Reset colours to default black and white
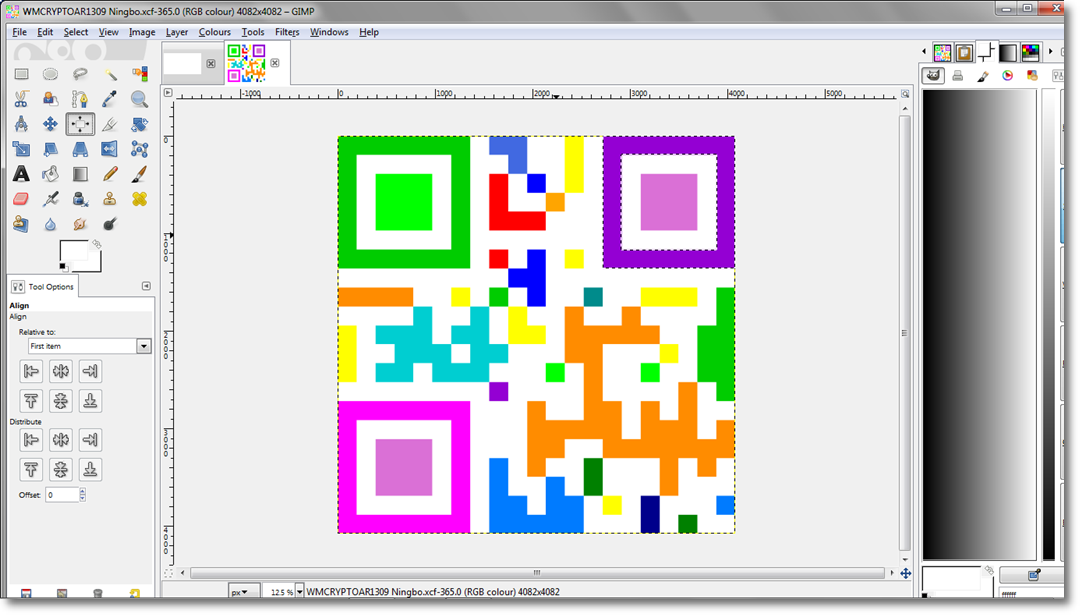 [63, 267]
